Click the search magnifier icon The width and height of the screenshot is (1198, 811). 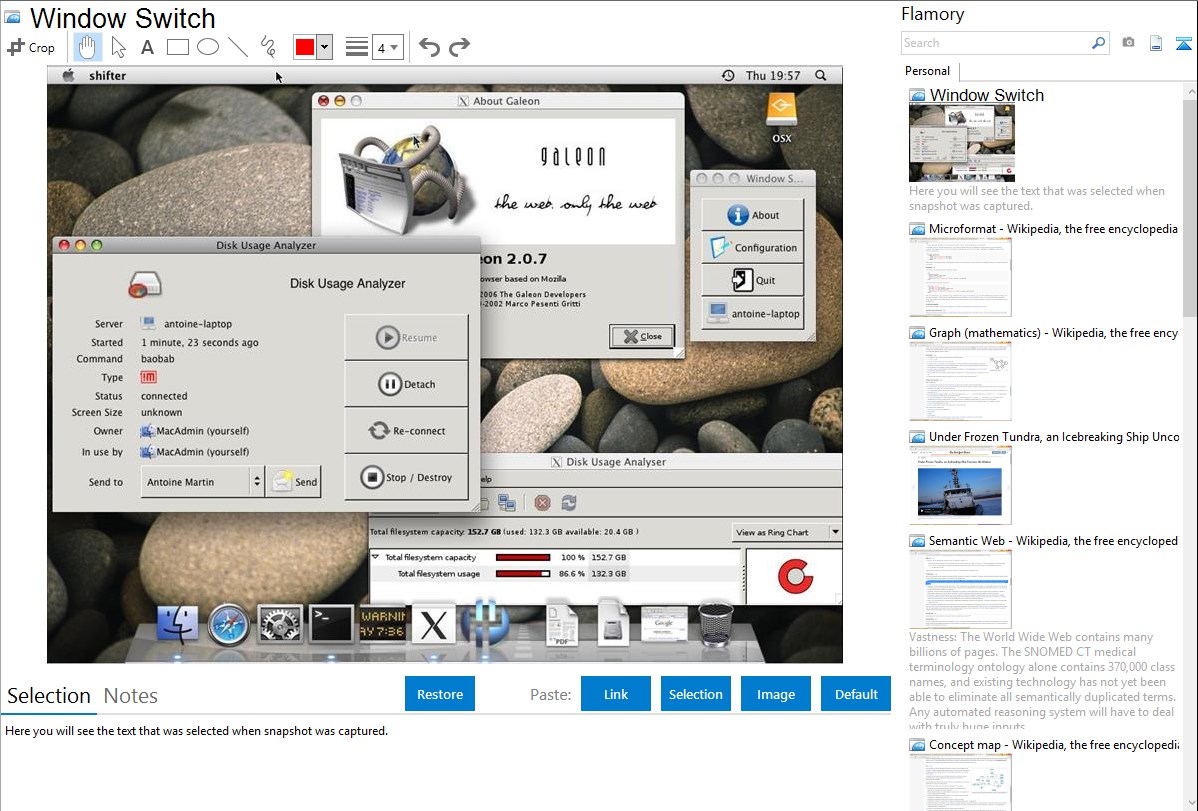coord(1099,43)
